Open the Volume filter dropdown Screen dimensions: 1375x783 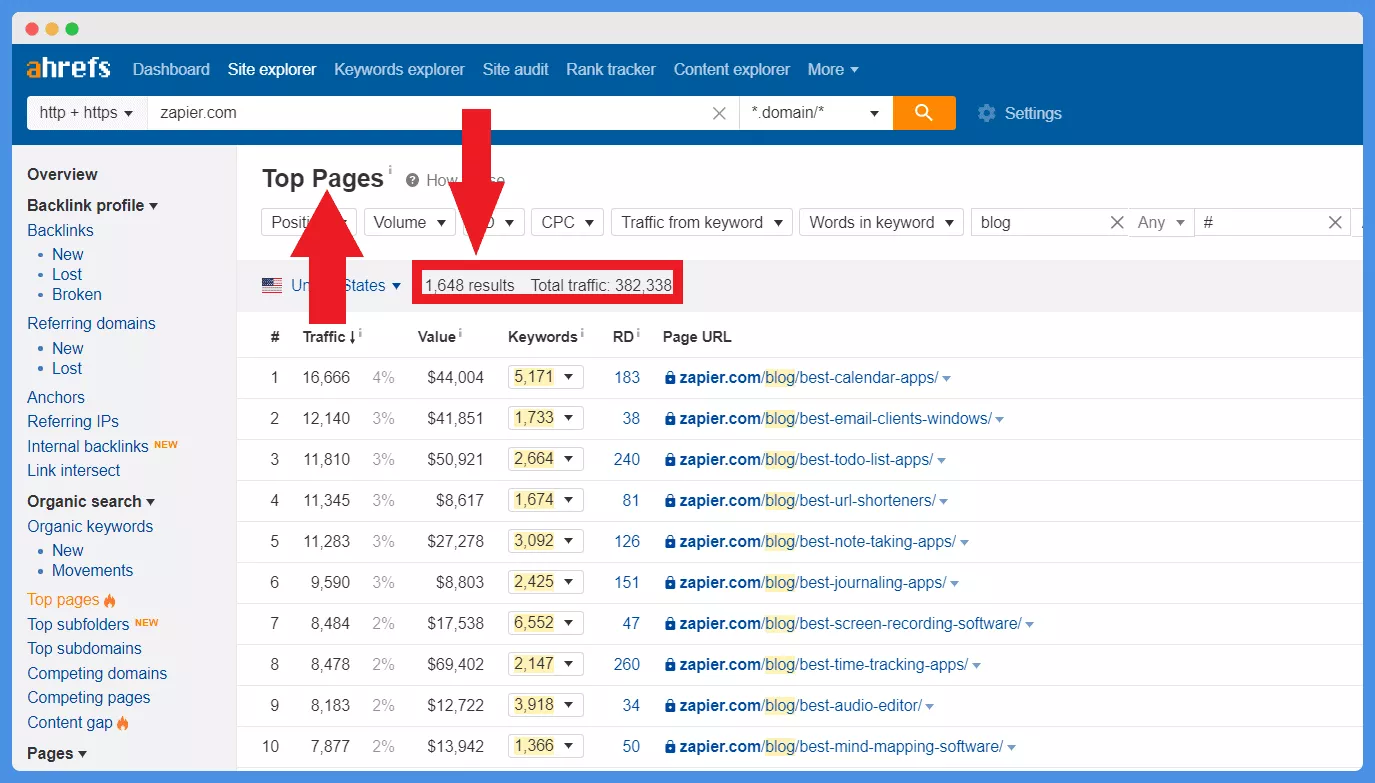(410, 222)
